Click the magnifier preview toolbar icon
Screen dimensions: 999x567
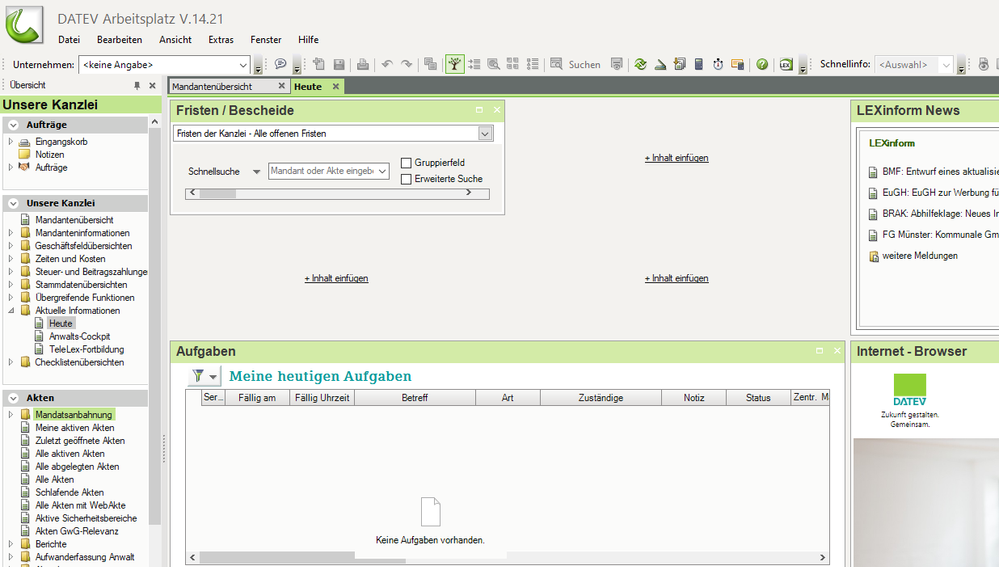(x=493, y=64)
